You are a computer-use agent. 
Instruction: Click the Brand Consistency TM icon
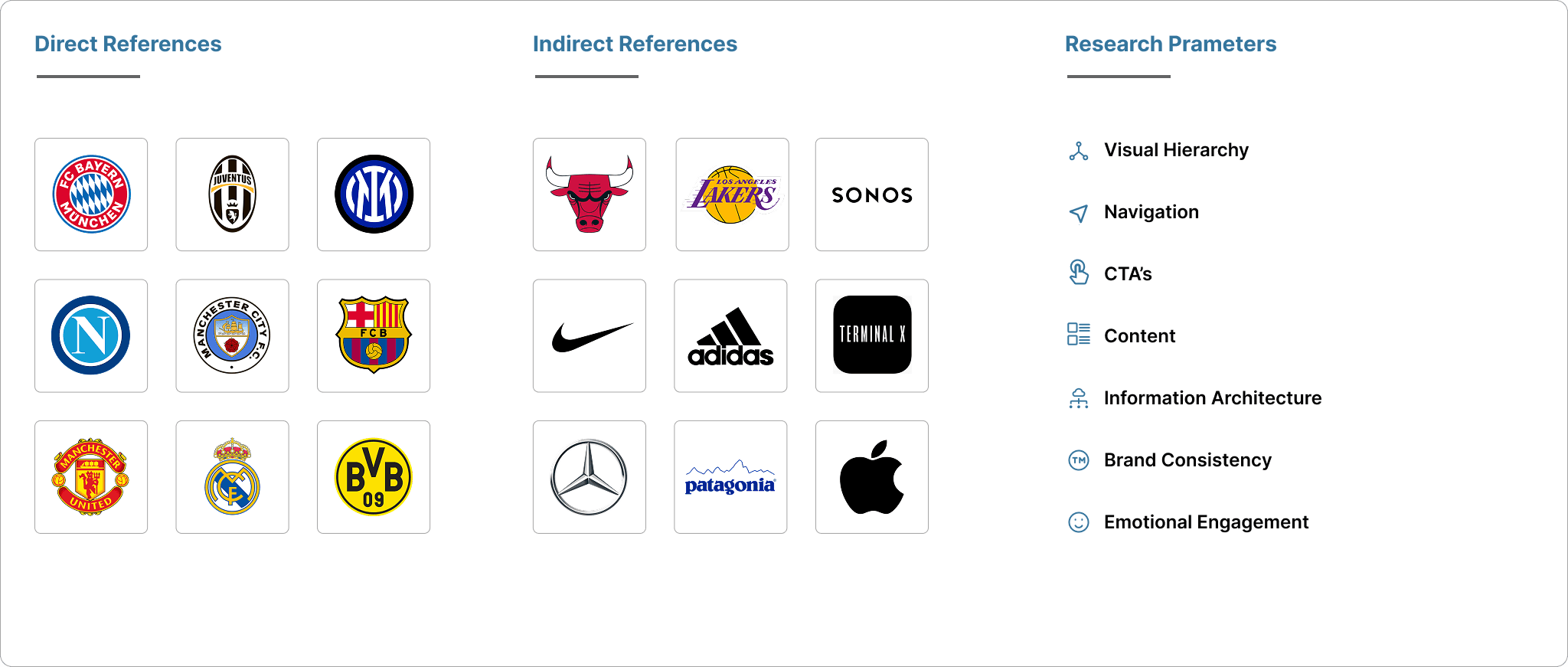pyautogui.click(x=1079, y=460)
